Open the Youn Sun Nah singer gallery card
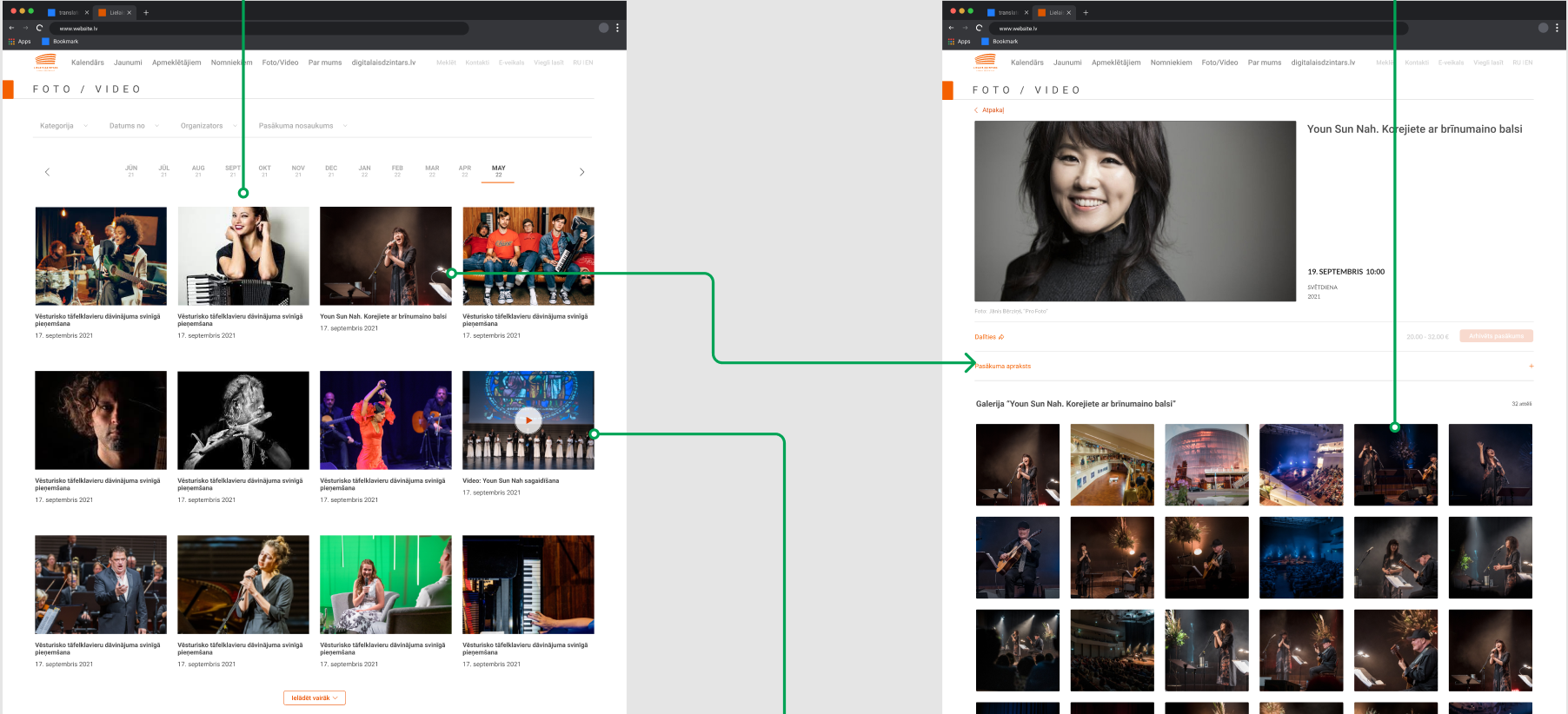Image resolution: width=1568 pixels, height=714 pixels. coord(386,255)
